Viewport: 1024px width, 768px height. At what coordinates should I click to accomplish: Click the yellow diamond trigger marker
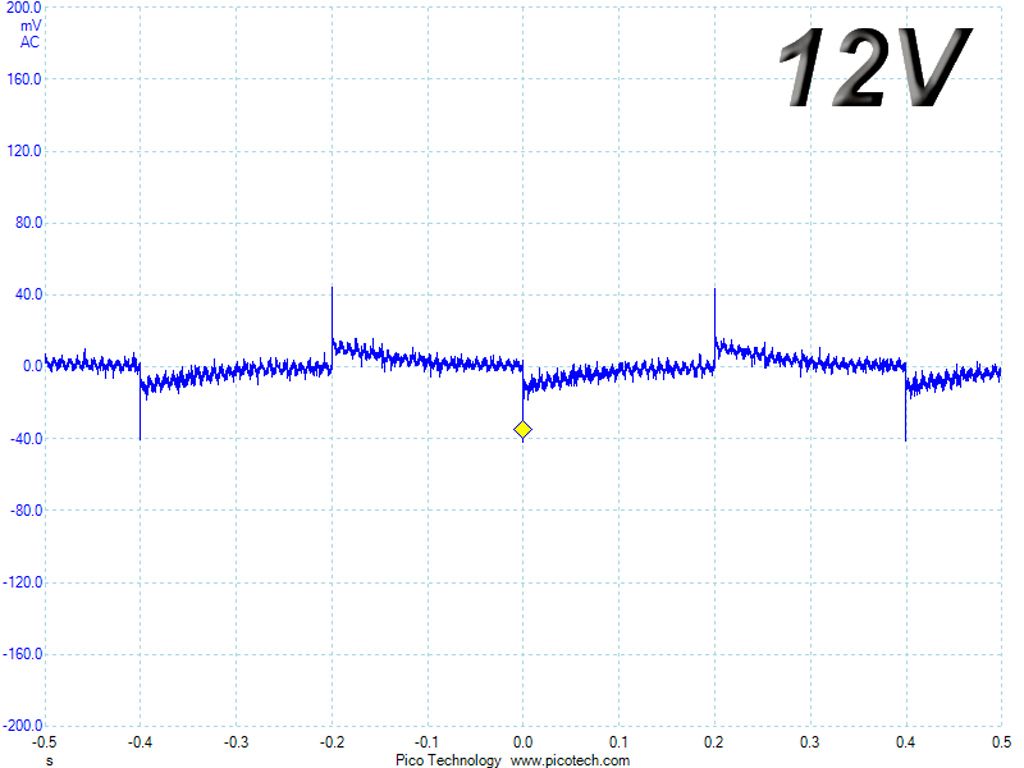522,430
